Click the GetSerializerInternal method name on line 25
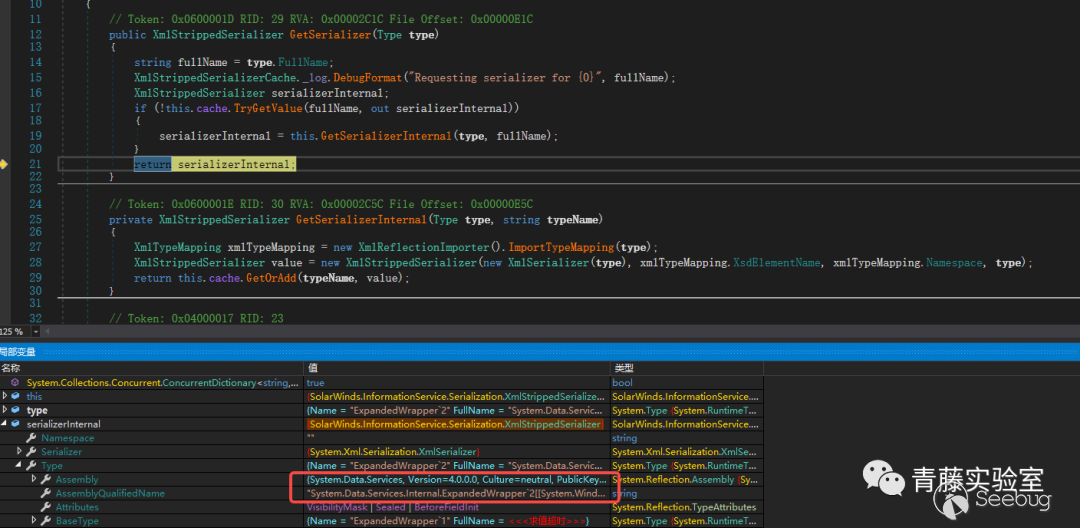This screenshot has height=528, width=1080. pos(359,220)
